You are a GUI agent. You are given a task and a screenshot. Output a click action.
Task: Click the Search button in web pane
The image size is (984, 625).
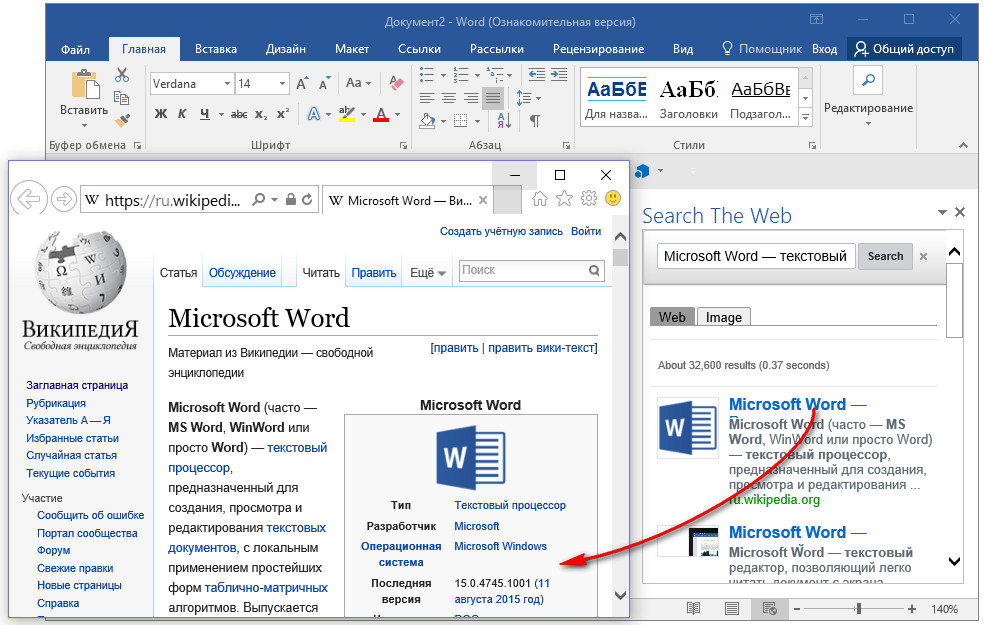click(x=885, y=256)
